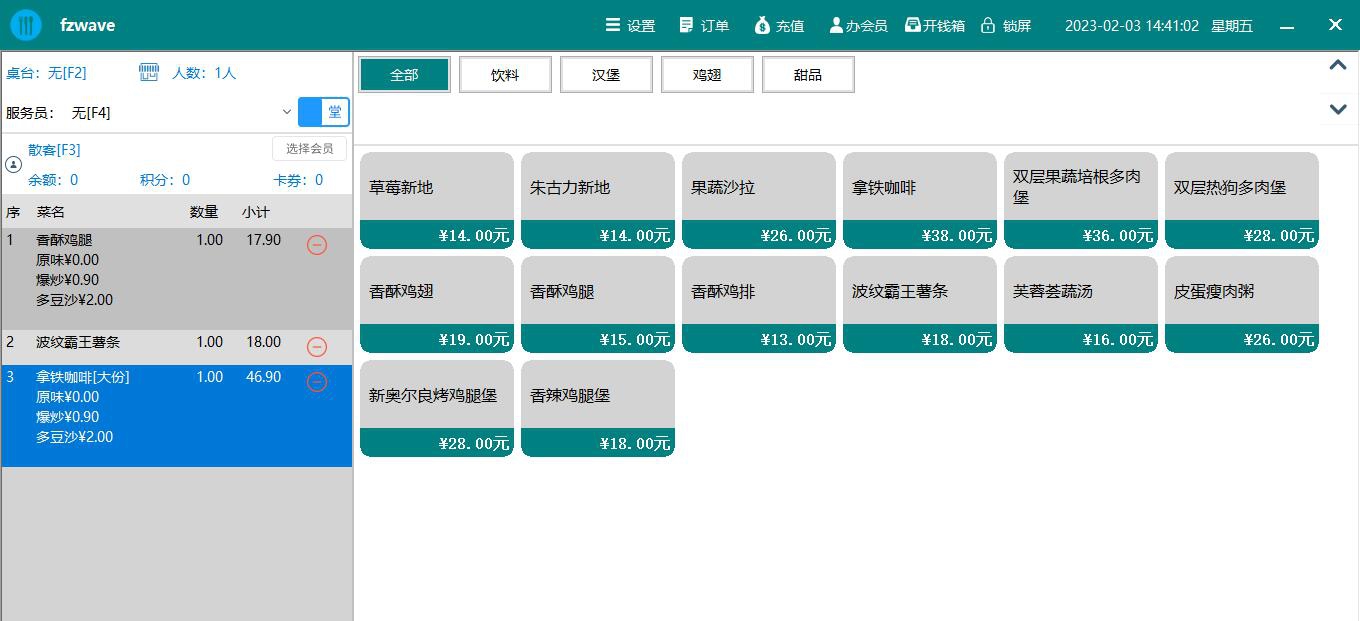Image resolution: width=1360 pixels, height=621 pixels.
Task: Open the 设置 settings menu
Action: (x=629, y=25)
